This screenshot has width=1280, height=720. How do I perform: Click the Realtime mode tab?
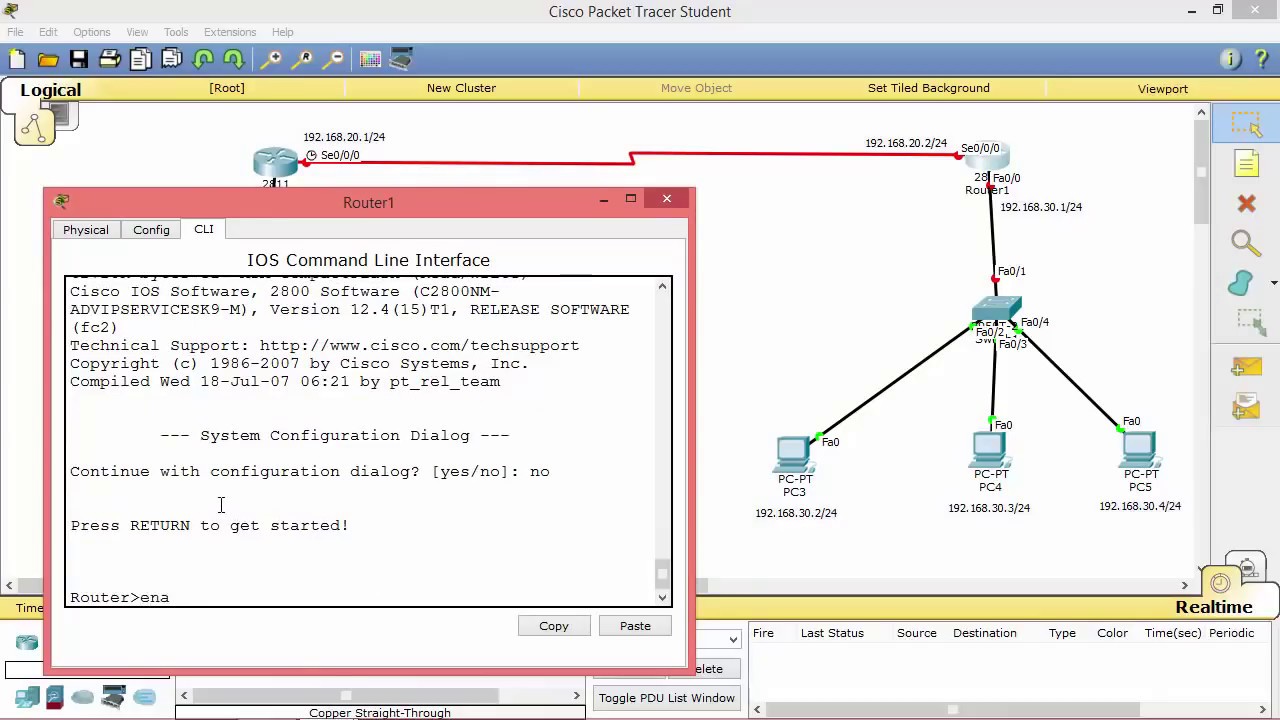1214,607
